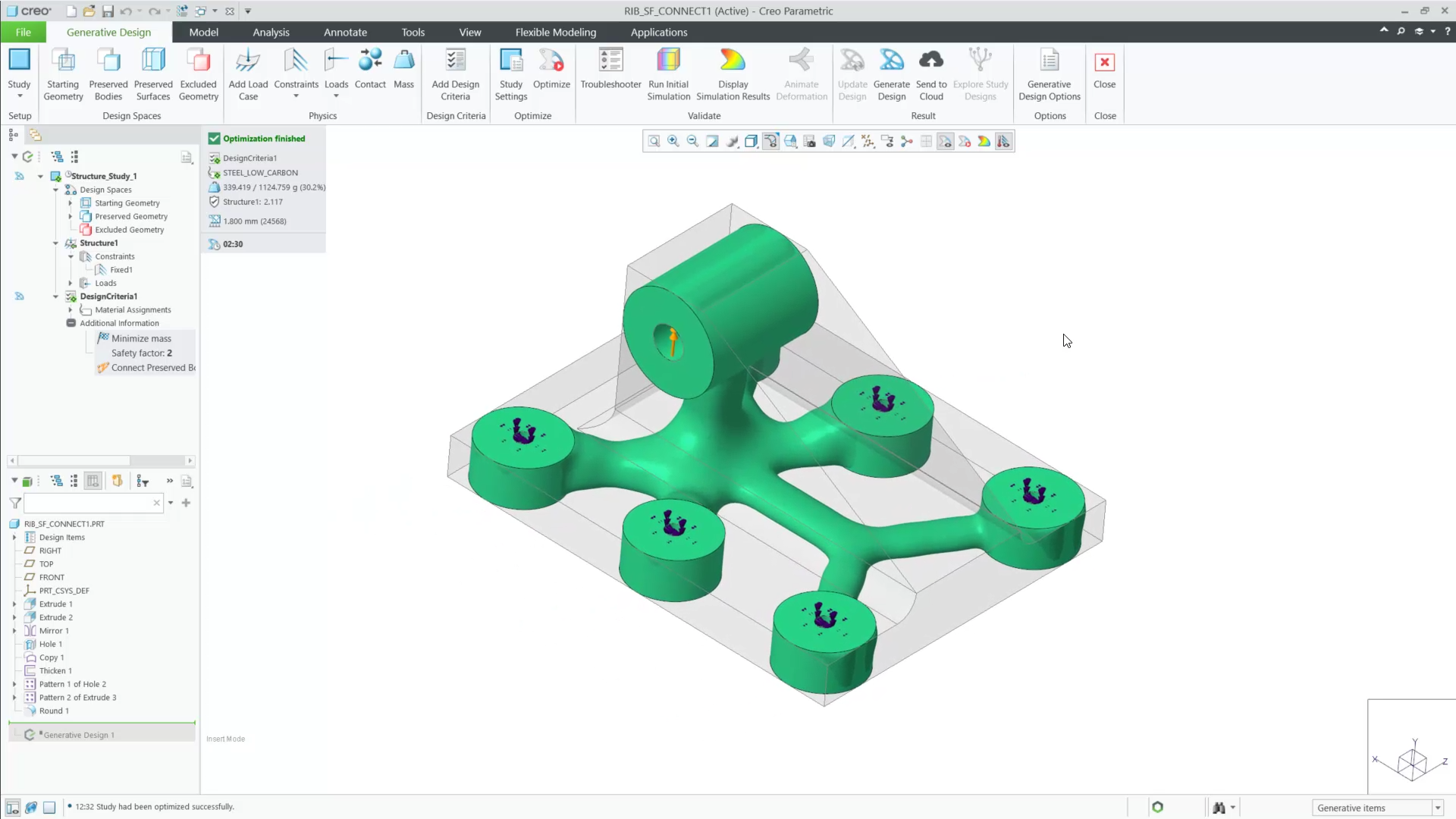Switch to the Model tab
The width and height of the screenshot is (1456, 819).
click(203, 32)
